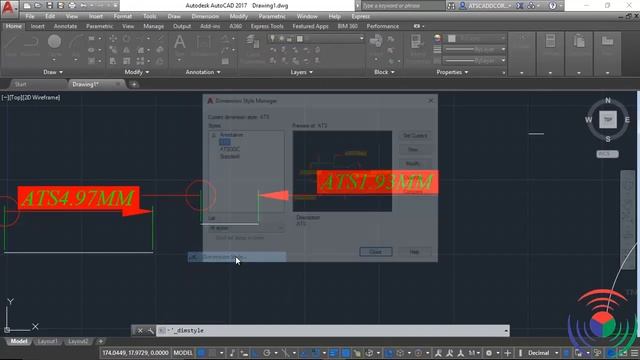This screenshot has width=640, height=360.
Task: Activate the Rotate tool
Action: pos(127,38)
